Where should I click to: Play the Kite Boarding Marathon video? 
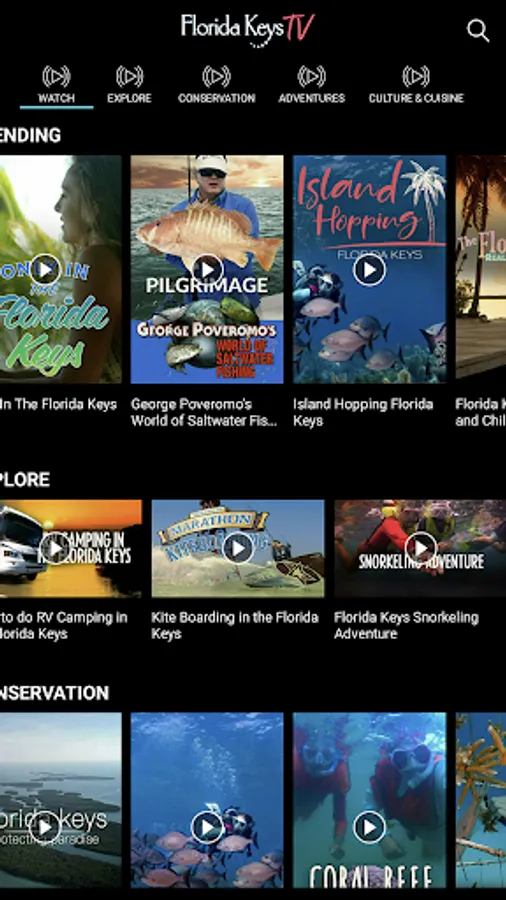(238, 548)
